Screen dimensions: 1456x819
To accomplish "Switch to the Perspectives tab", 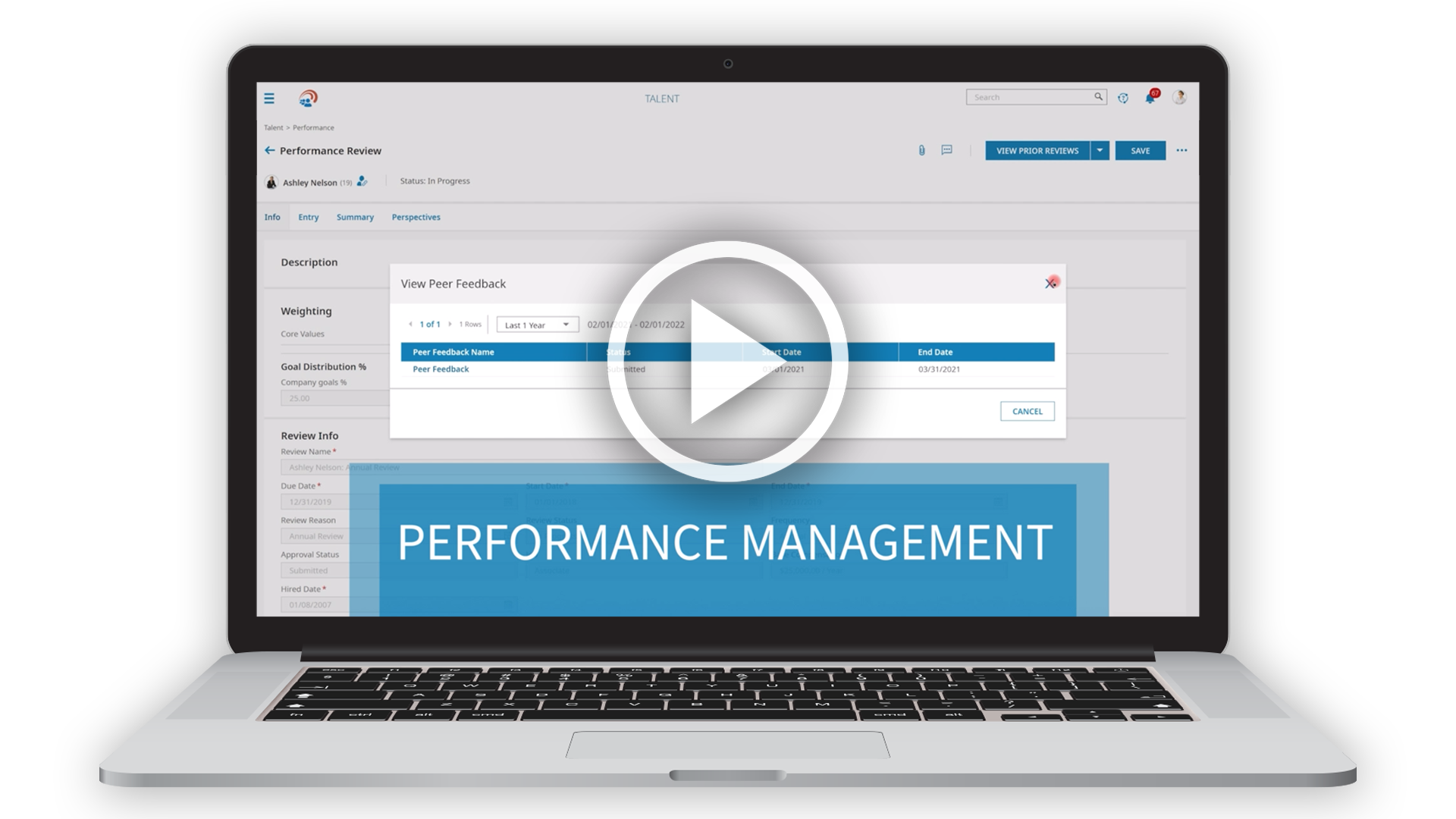I will (x=418, y=217).
